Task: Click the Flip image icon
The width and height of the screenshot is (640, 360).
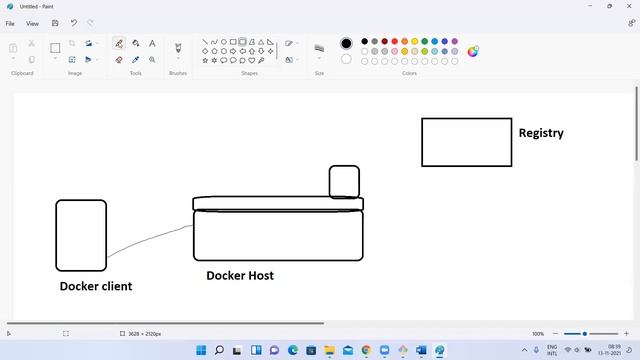Action: click(88, 60)
